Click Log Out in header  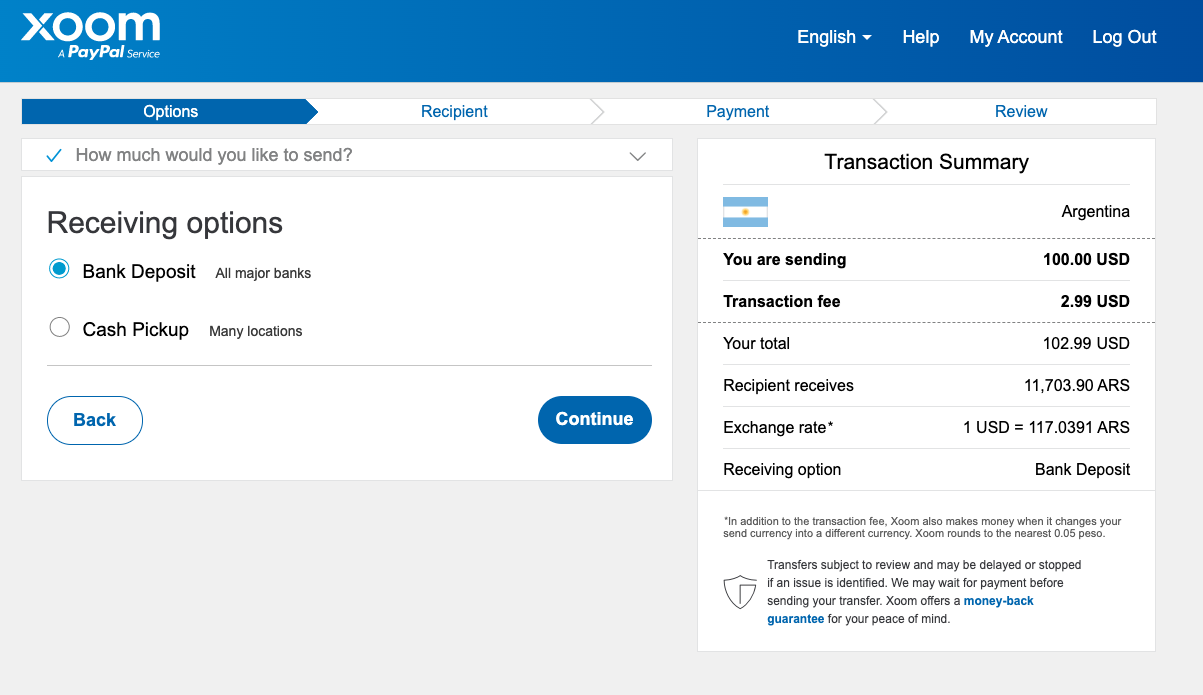(x=1124, y=37)
